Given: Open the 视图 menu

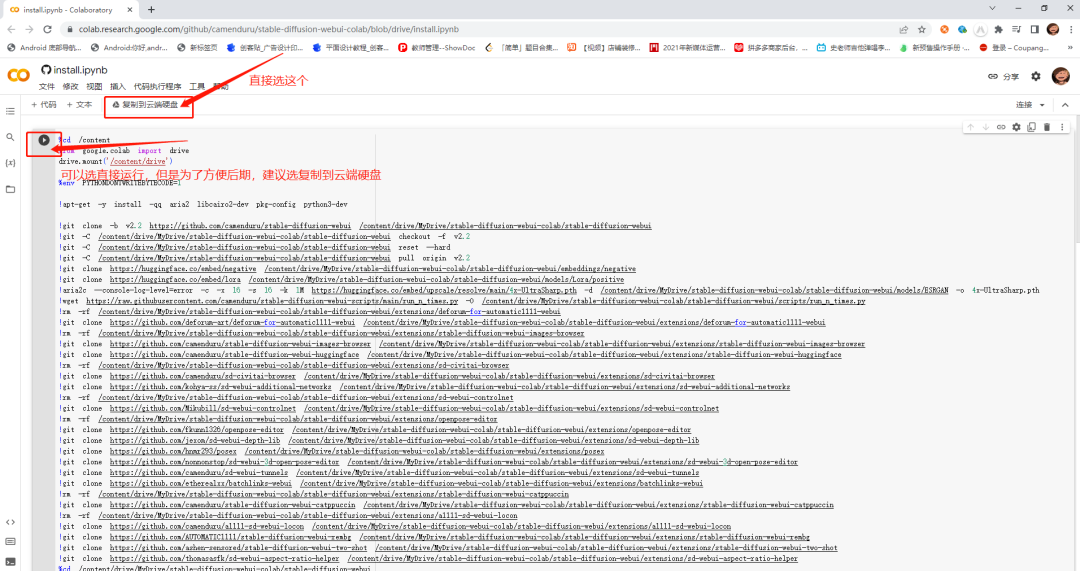Looking at the screenshot, I should [x=94, y=86].
